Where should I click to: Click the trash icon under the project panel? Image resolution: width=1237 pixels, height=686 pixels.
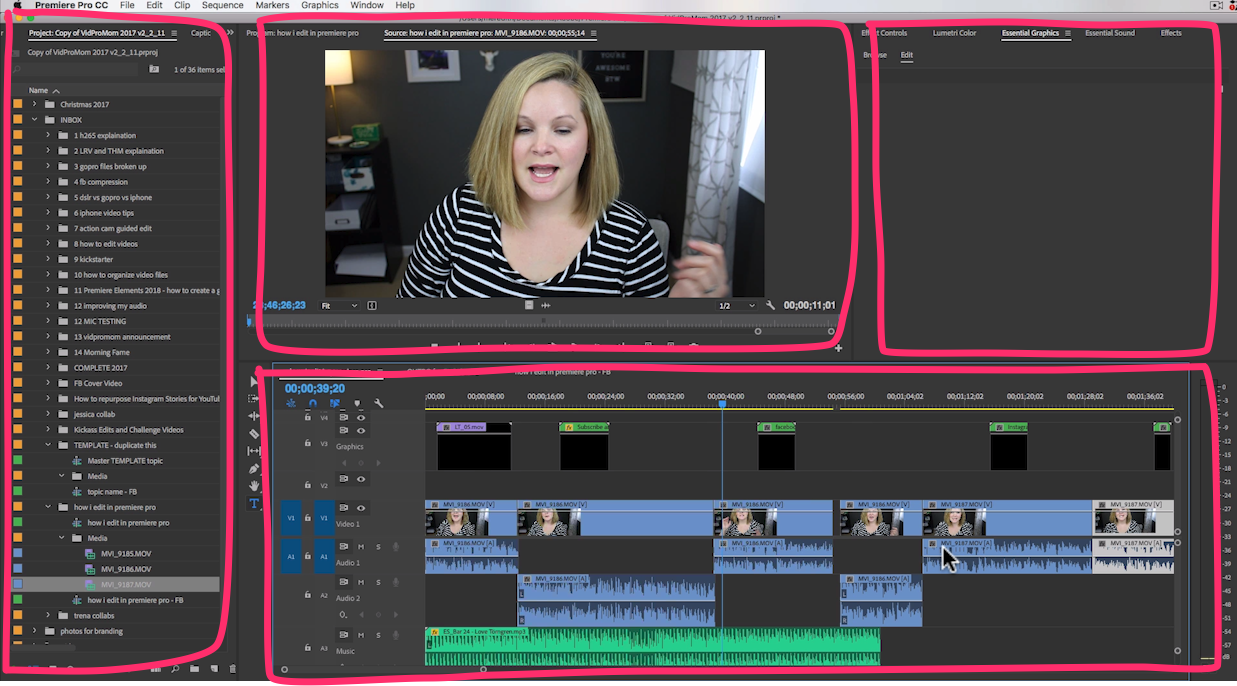coord(232,669)
